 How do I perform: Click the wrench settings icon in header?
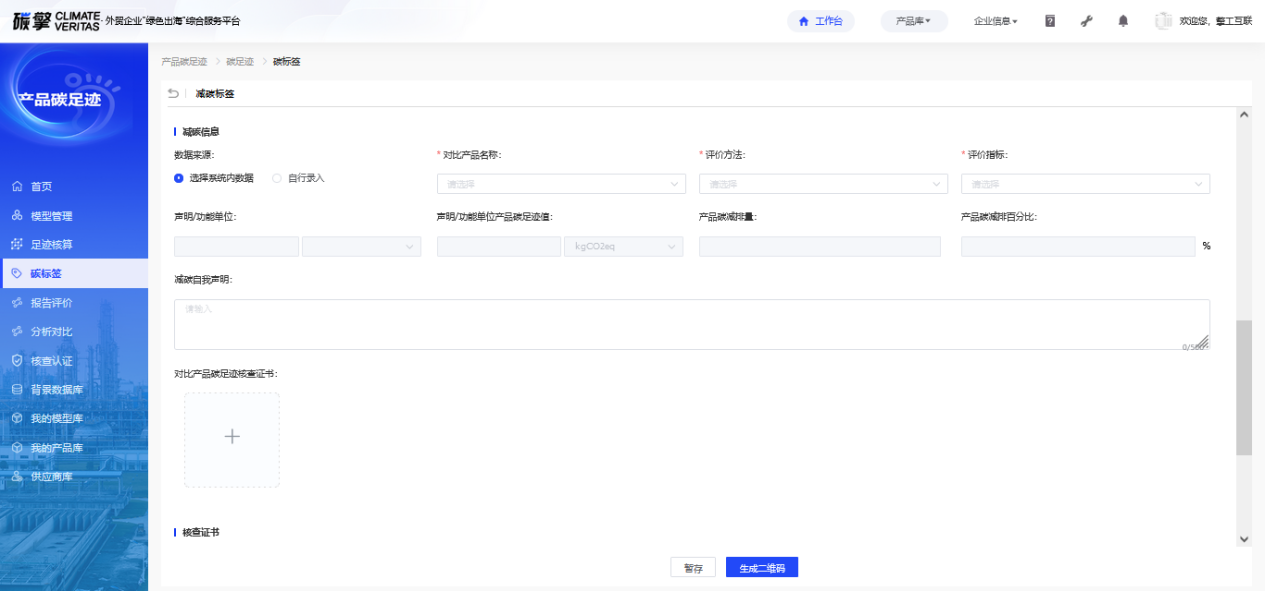click(1087, 21)
